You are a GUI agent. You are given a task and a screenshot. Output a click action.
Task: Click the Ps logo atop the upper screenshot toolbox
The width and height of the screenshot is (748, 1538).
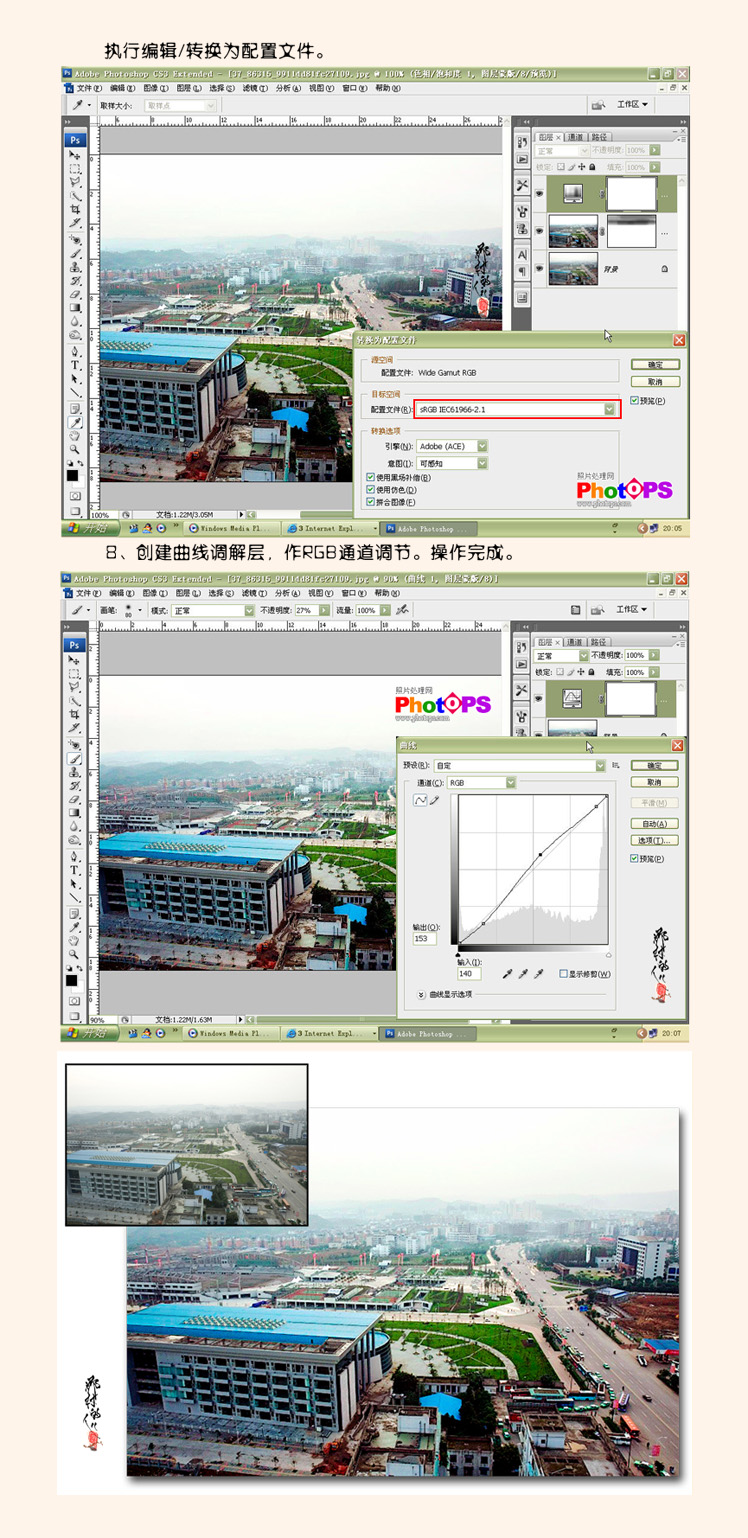(x=74, y=140)
